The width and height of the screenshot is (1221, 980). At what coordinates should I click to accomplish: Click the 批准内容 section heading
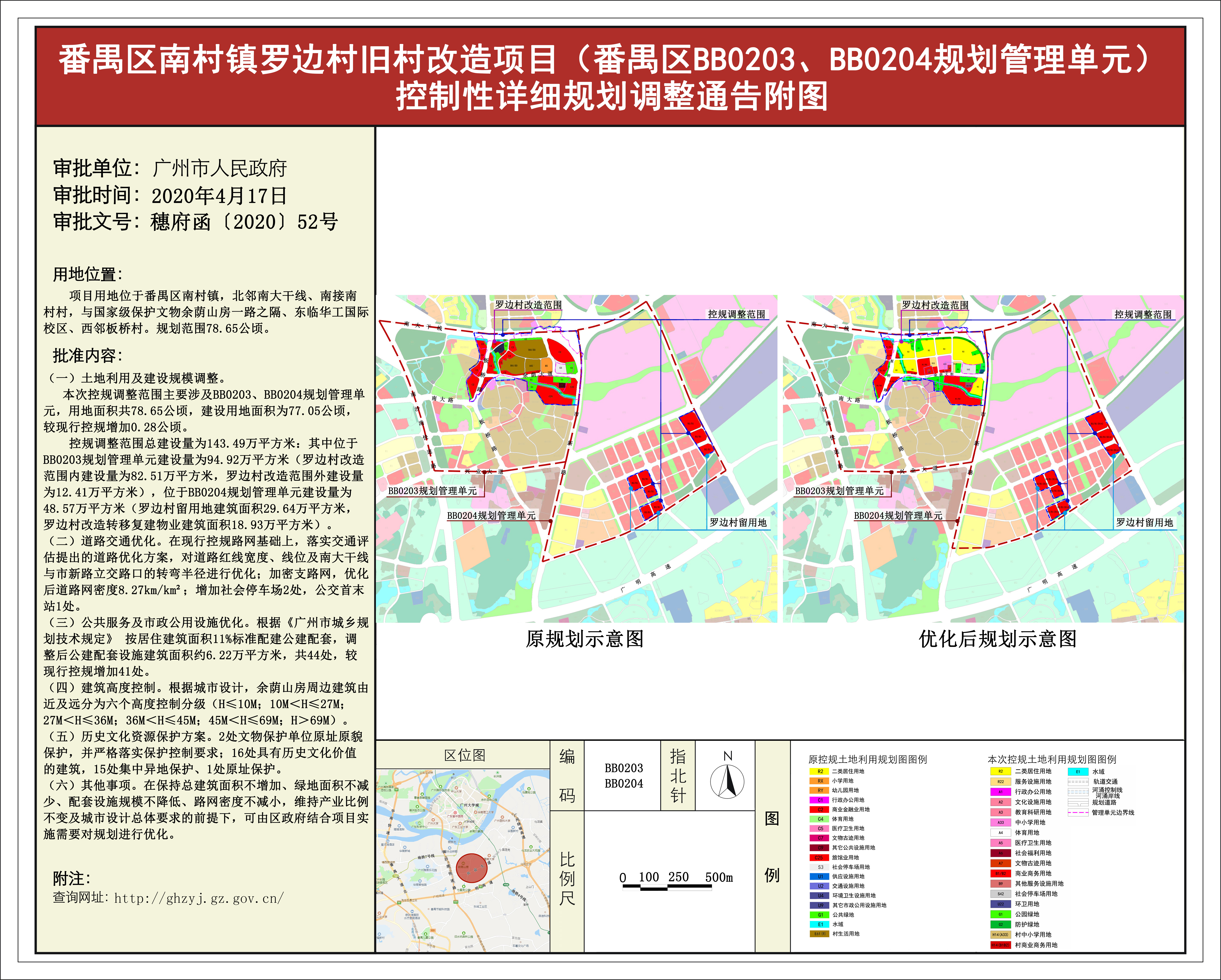pyautogui.click(x=88, y=356)
